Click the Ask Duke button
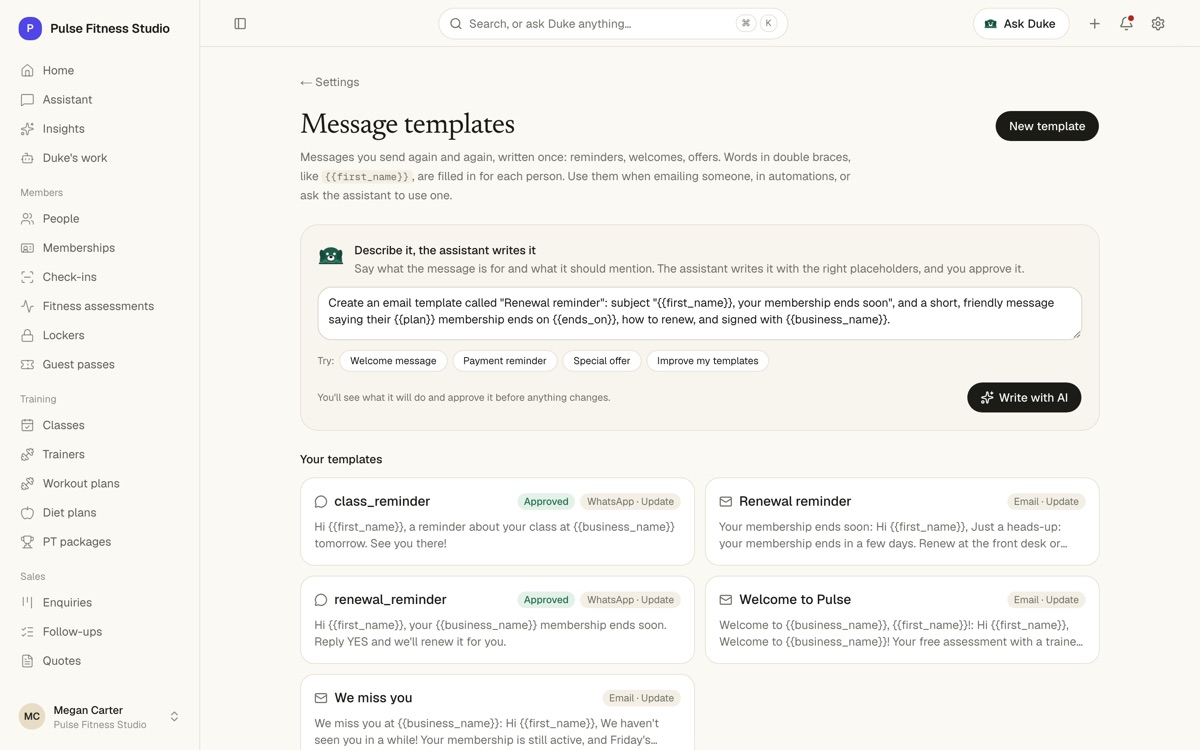Viewport: 1200px width, 750px height. [1021, 24]
